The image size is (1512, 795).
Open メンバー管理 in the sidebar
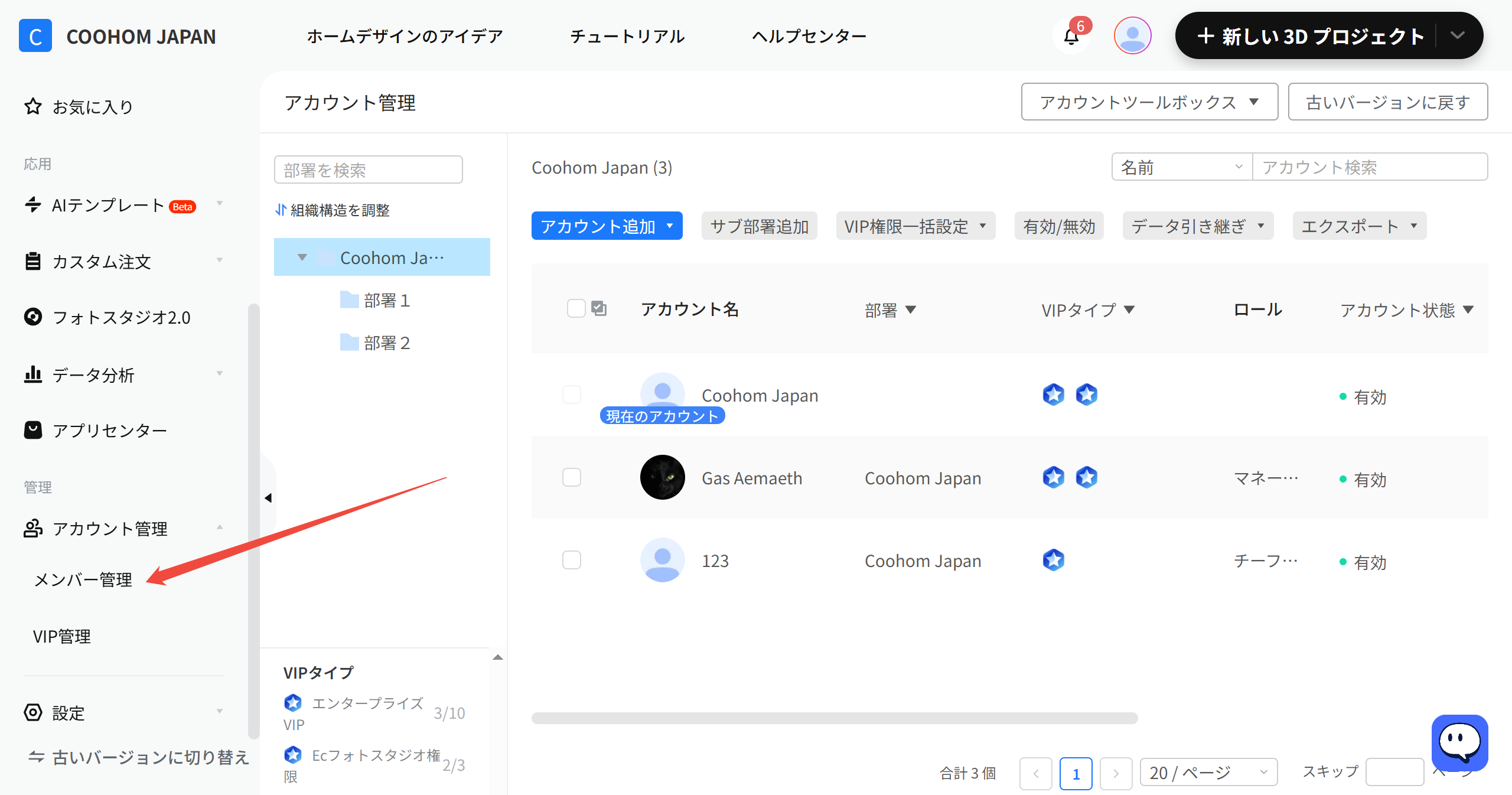tap(83, 579)
